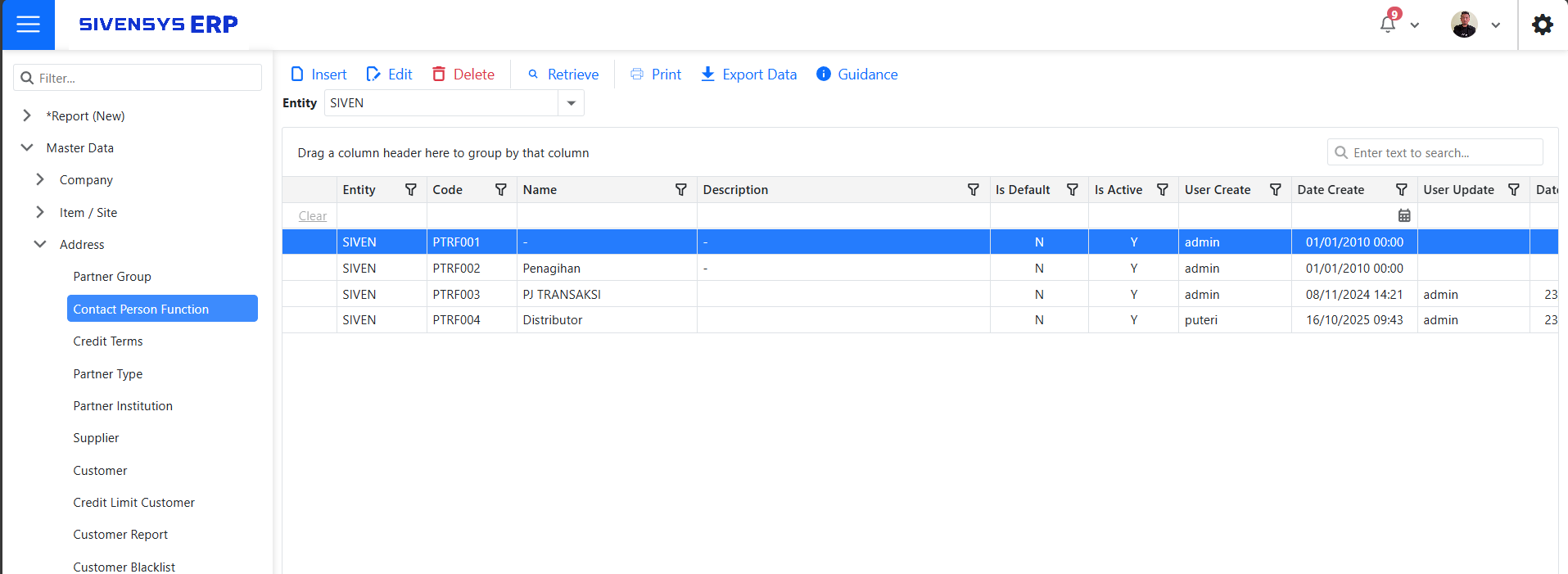This screenshot has height=574, width=1568.
Task: Expand the user account dropdown chevron
Action: (1495, 25)
